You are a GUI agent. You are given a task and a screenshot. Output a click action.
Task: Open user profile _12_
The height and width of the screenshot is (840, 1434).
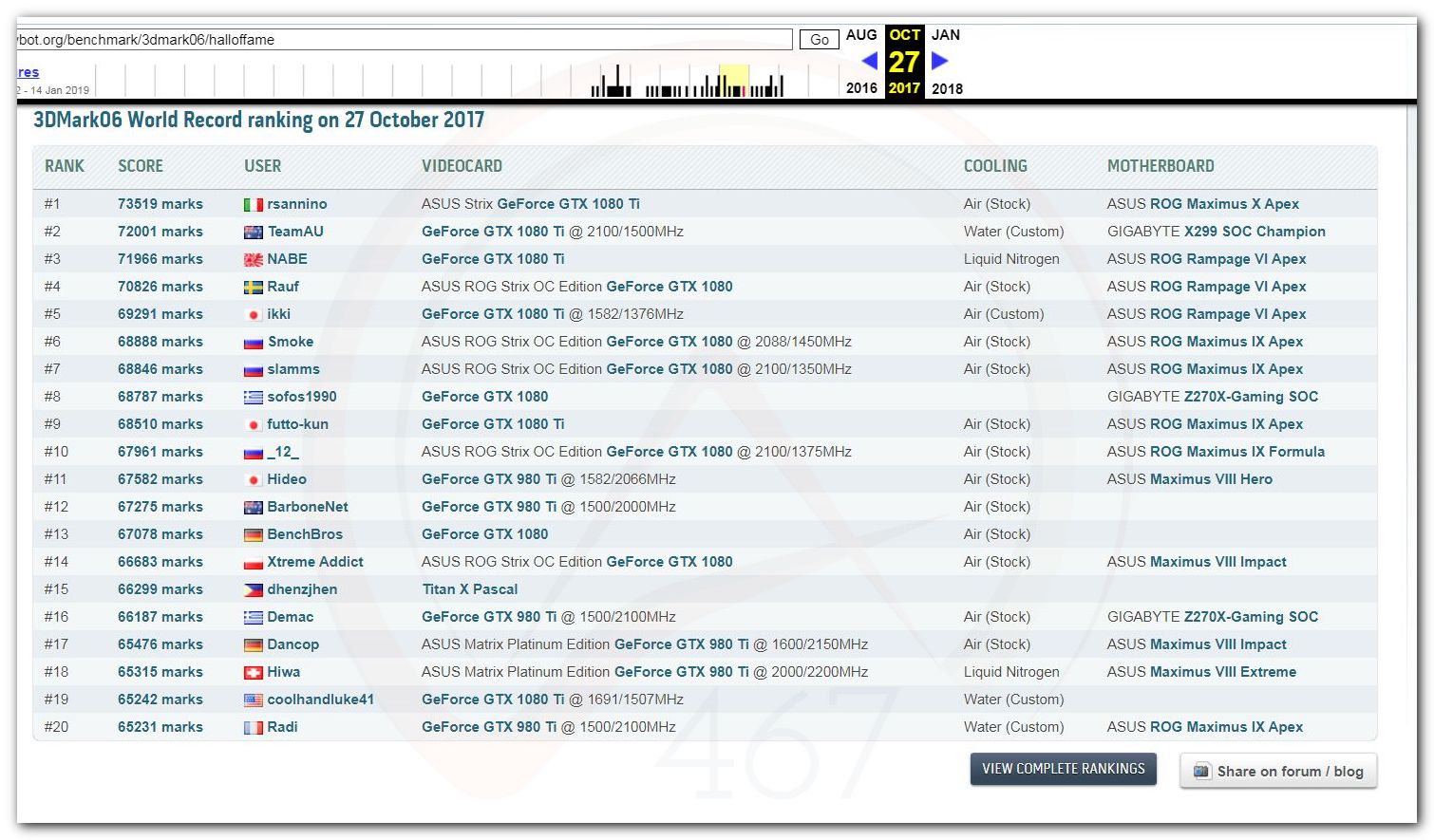[283, 452]
